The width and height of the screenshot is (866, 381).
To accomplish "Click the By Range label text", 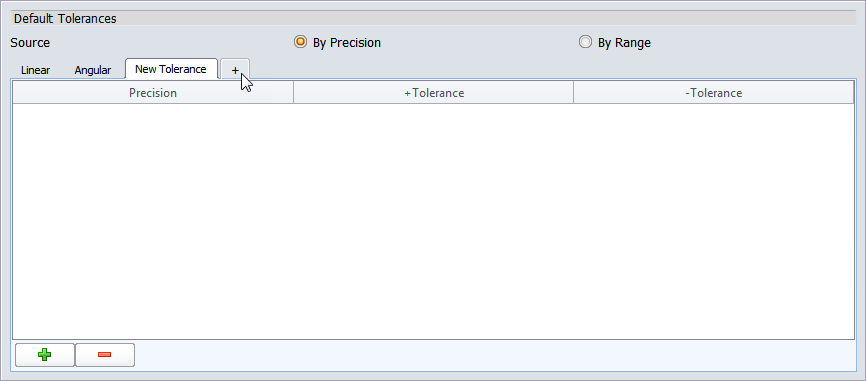I will coord(624,43).
